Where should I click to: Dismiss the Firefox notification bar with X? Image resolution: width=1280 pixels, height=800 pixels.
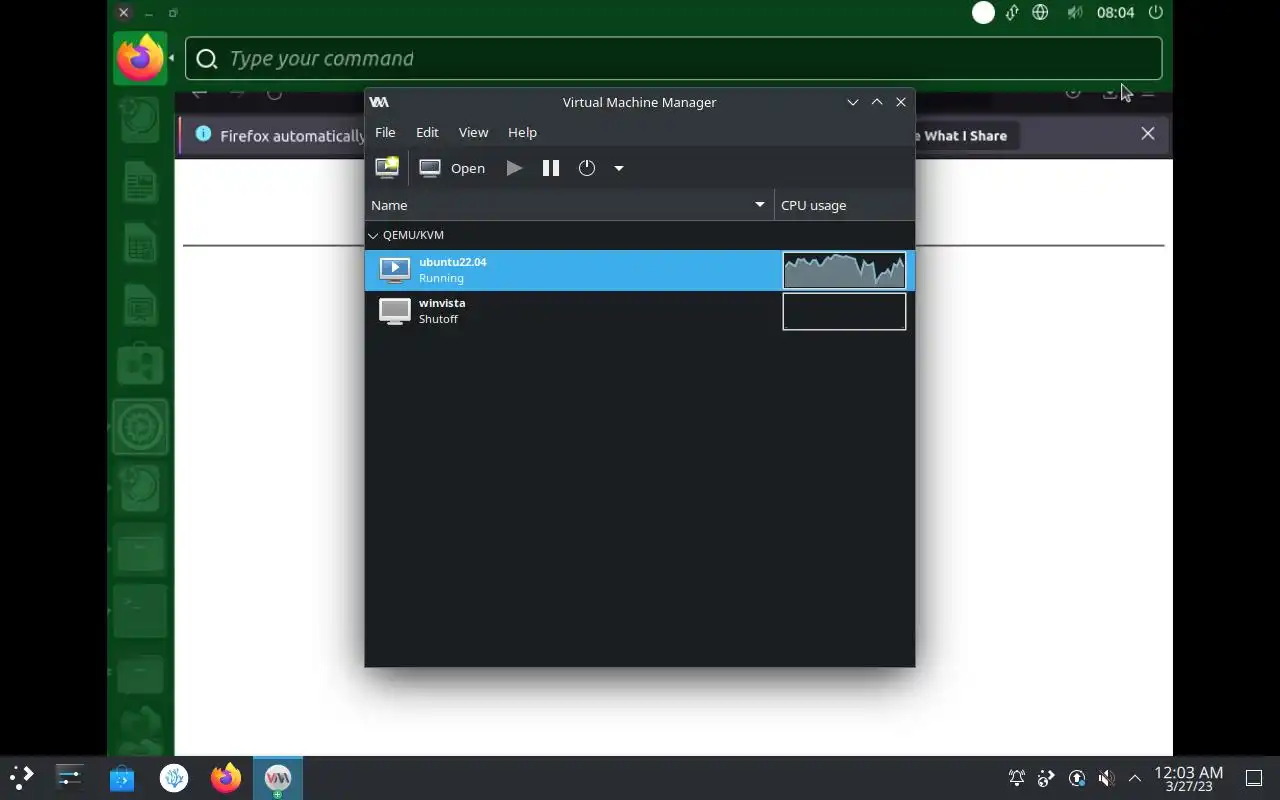1148,134
